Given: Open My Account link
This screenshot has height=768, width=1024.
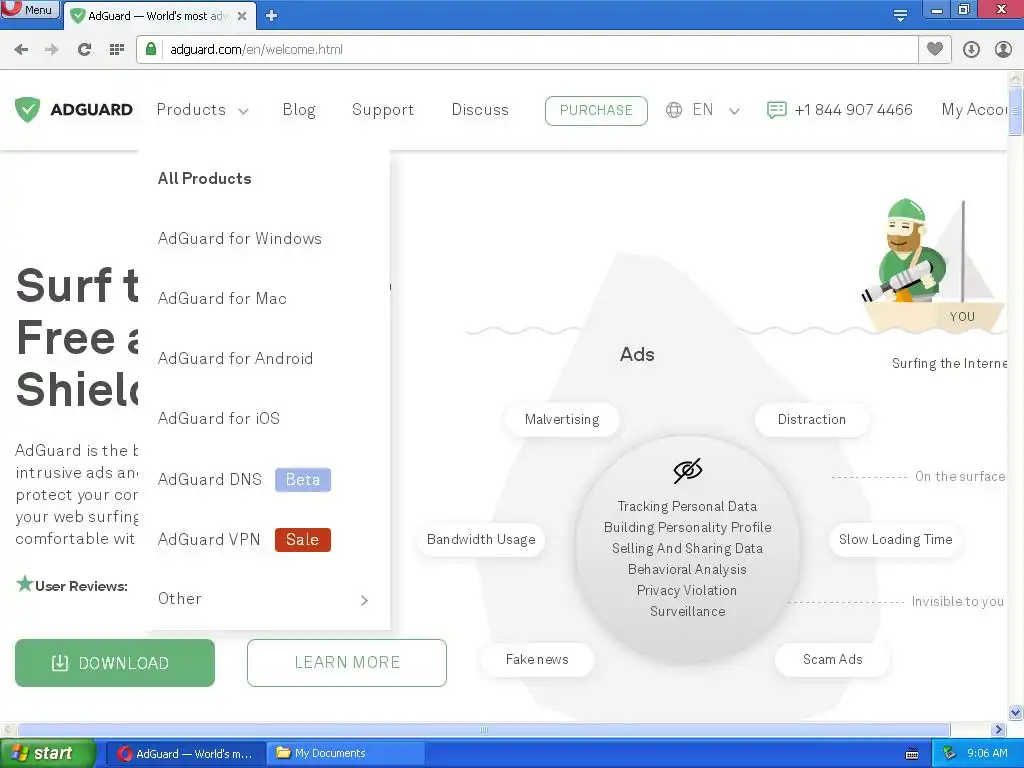Looking at the screenshot, I should click(x=974, y=110).
